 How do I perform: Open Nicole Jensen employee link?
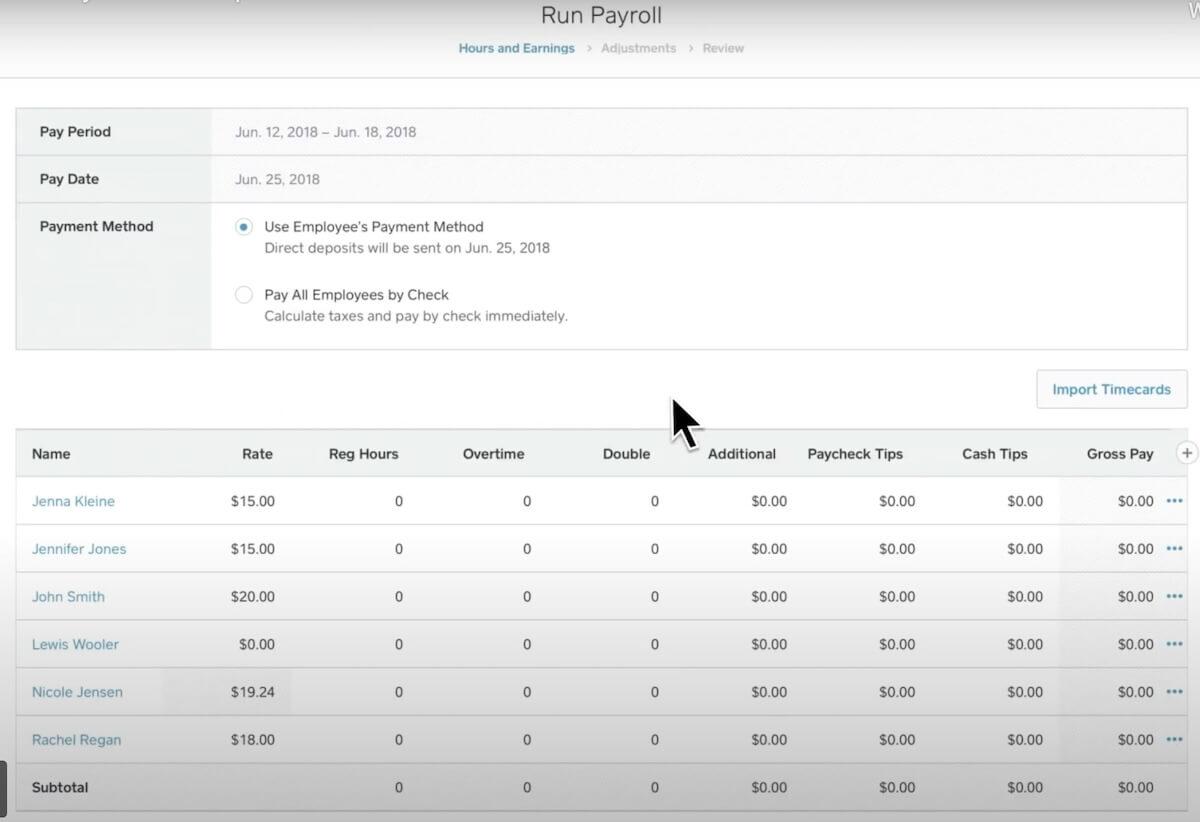(78, 692)
